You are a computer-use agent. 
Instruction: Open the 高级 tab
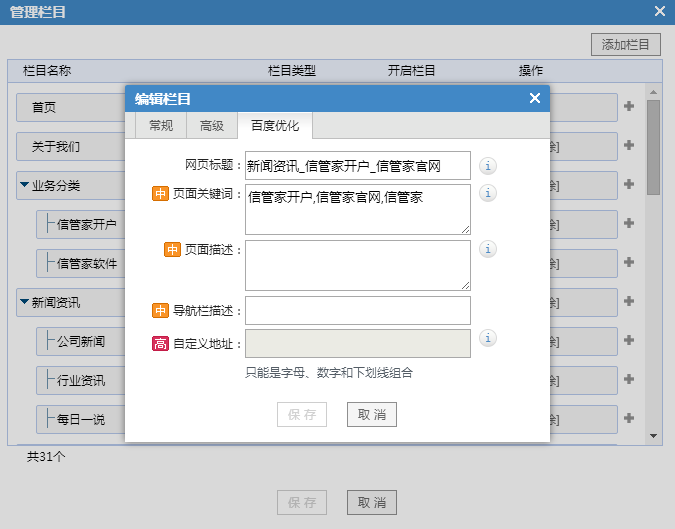[212, 126]
